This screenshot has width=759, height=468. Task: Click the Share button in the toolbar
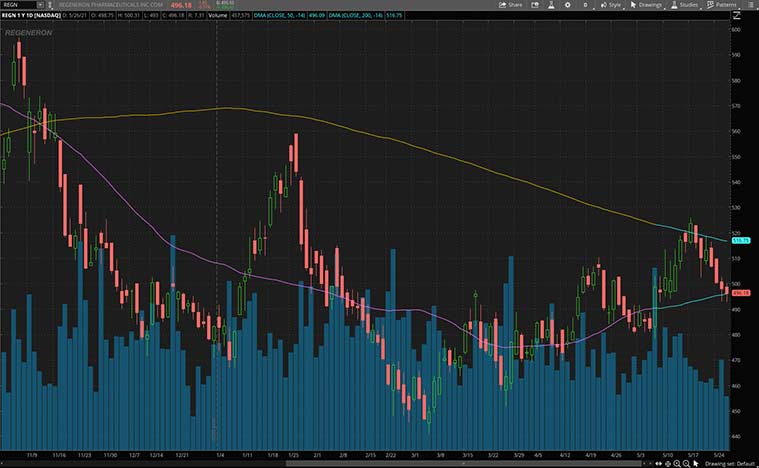click(511, 5)
